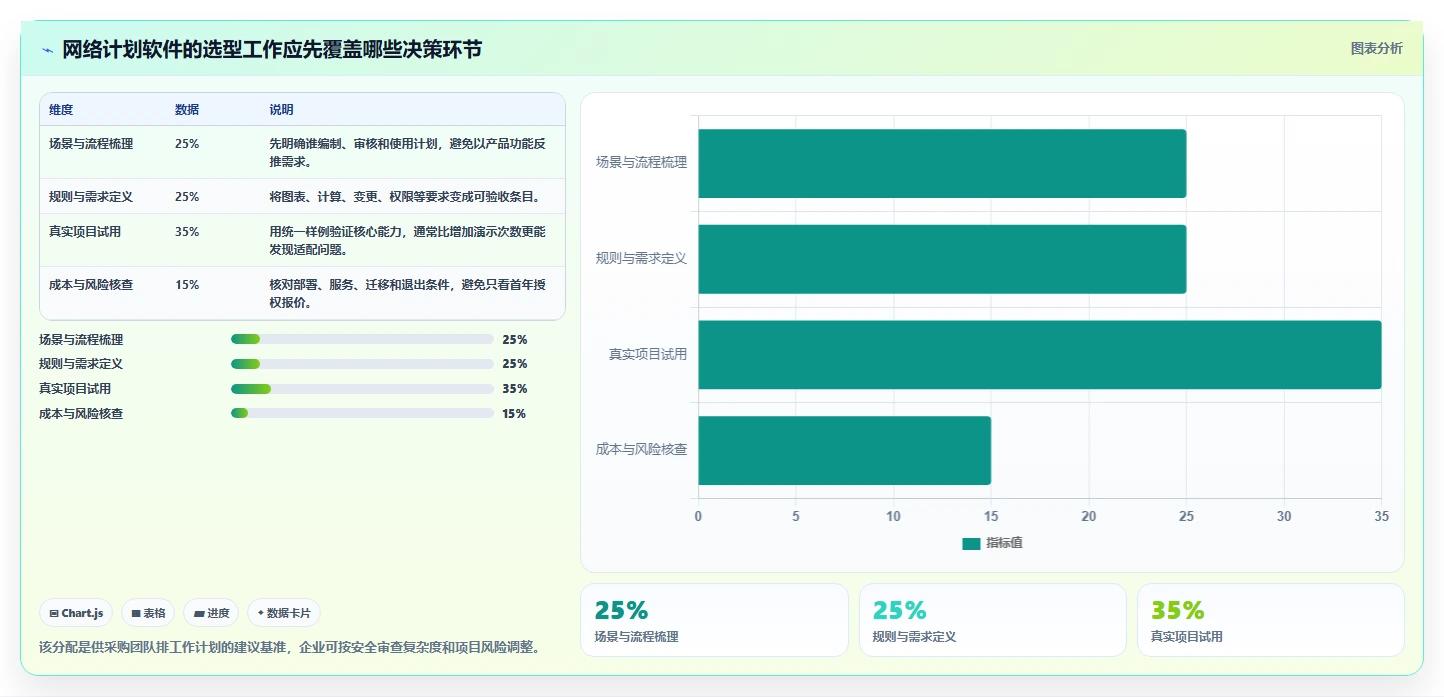The height and width of the screenshot is (697, 1444).
Task: Click the description starting 核对部署、服务
Action: click(408, 294)
